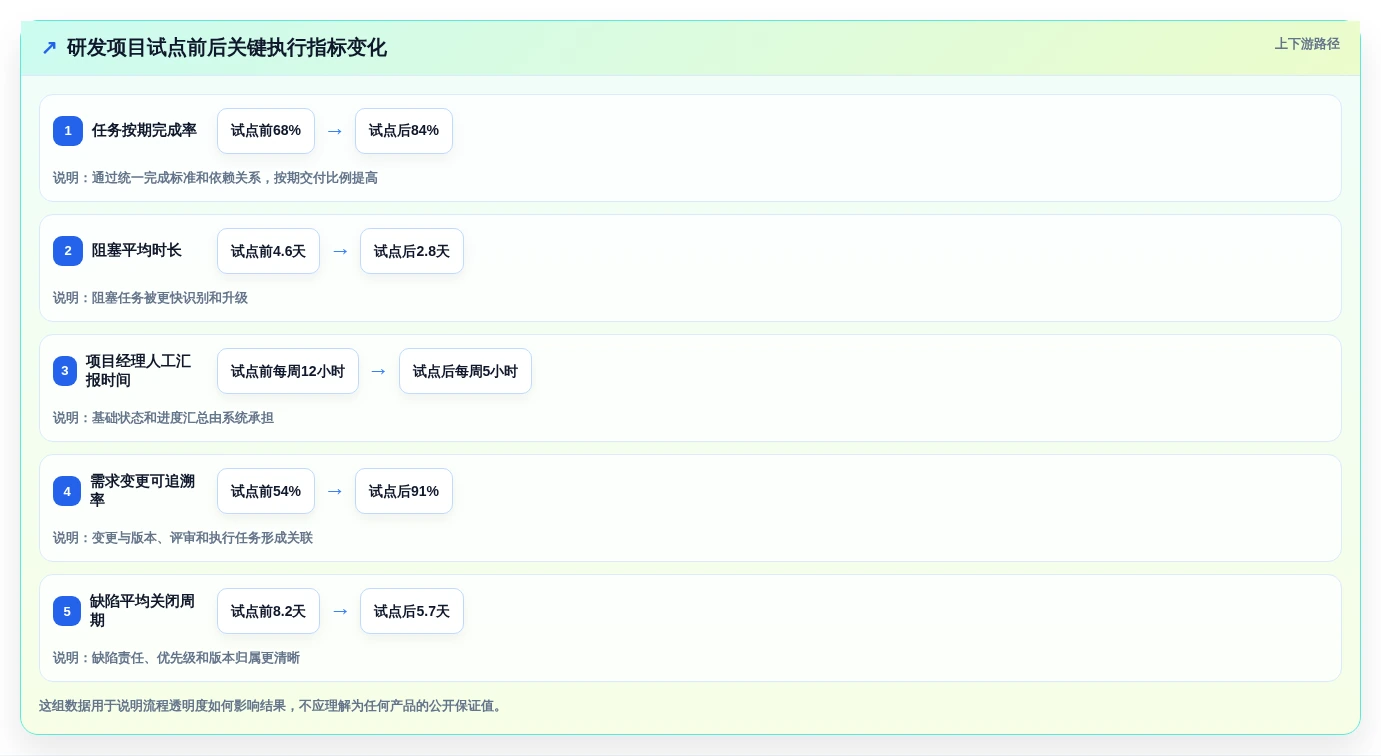The image size is (1381, 756).
Task: Click the note 通过统一完成标准和依赖关系
Action: click(x=215, y=178)
